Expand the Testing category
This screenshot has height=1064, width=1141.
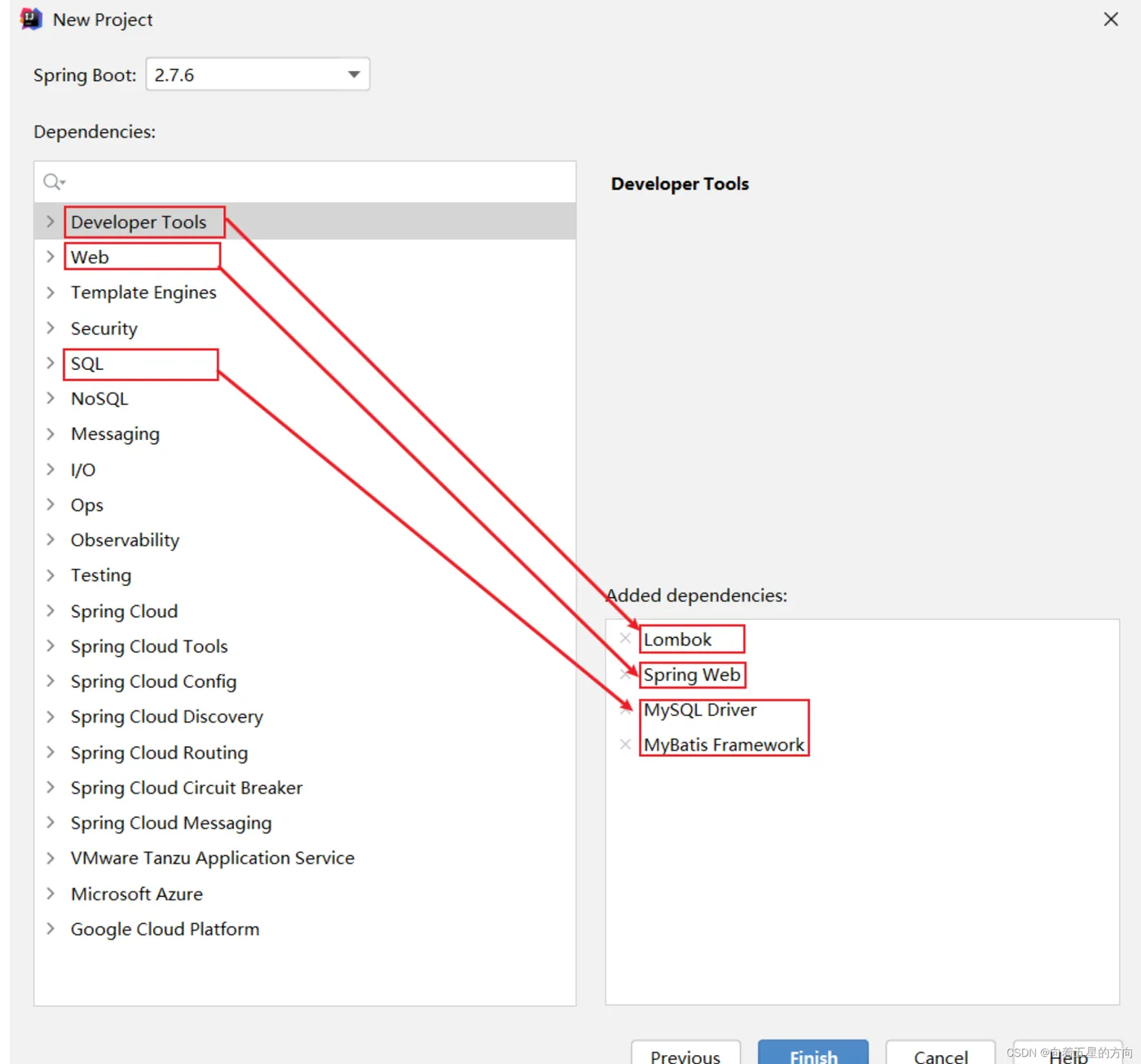point(51,575)
